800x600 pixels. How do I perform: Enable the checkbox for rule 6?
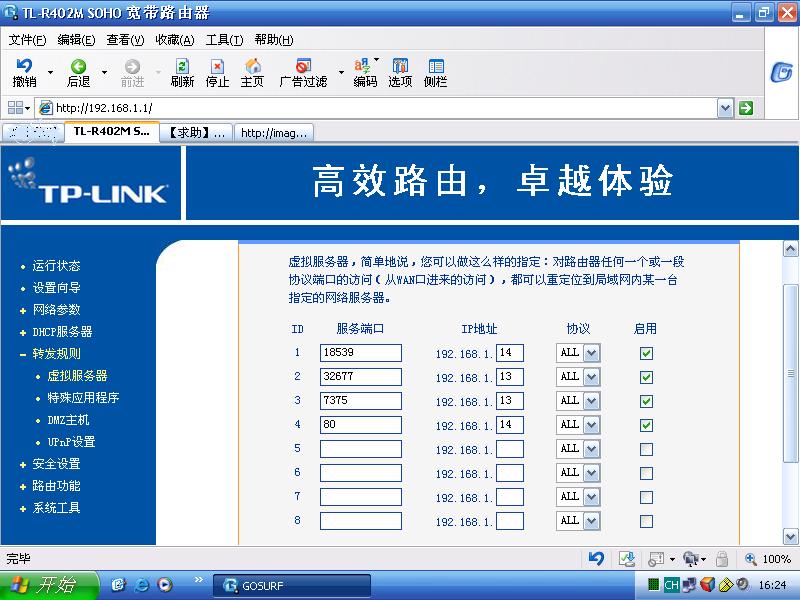pyautogui.click(x=646, y=473)
